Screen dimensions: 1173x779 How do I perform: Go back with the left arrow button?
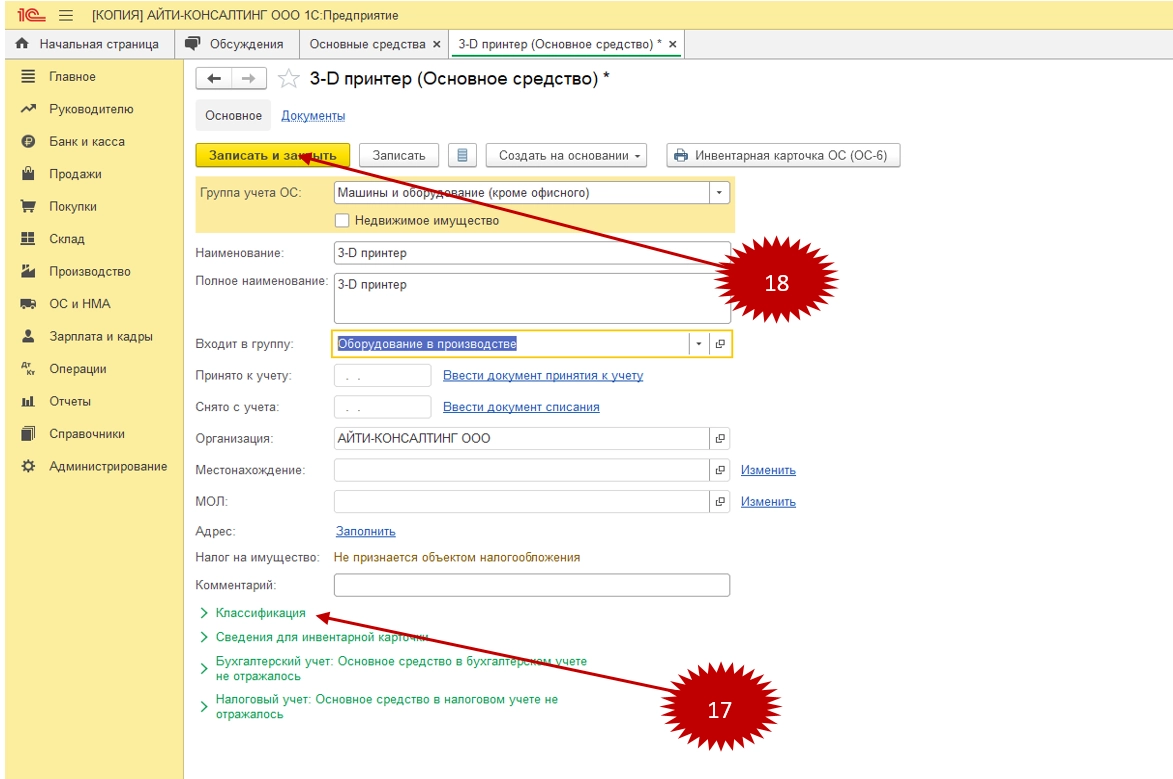pos(214,79)
